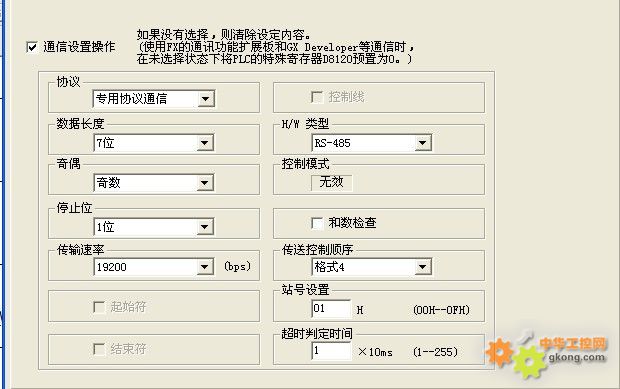The image size is (620, 389).
Task: Open the 协议 dropdown arrow
Action: 206,99
